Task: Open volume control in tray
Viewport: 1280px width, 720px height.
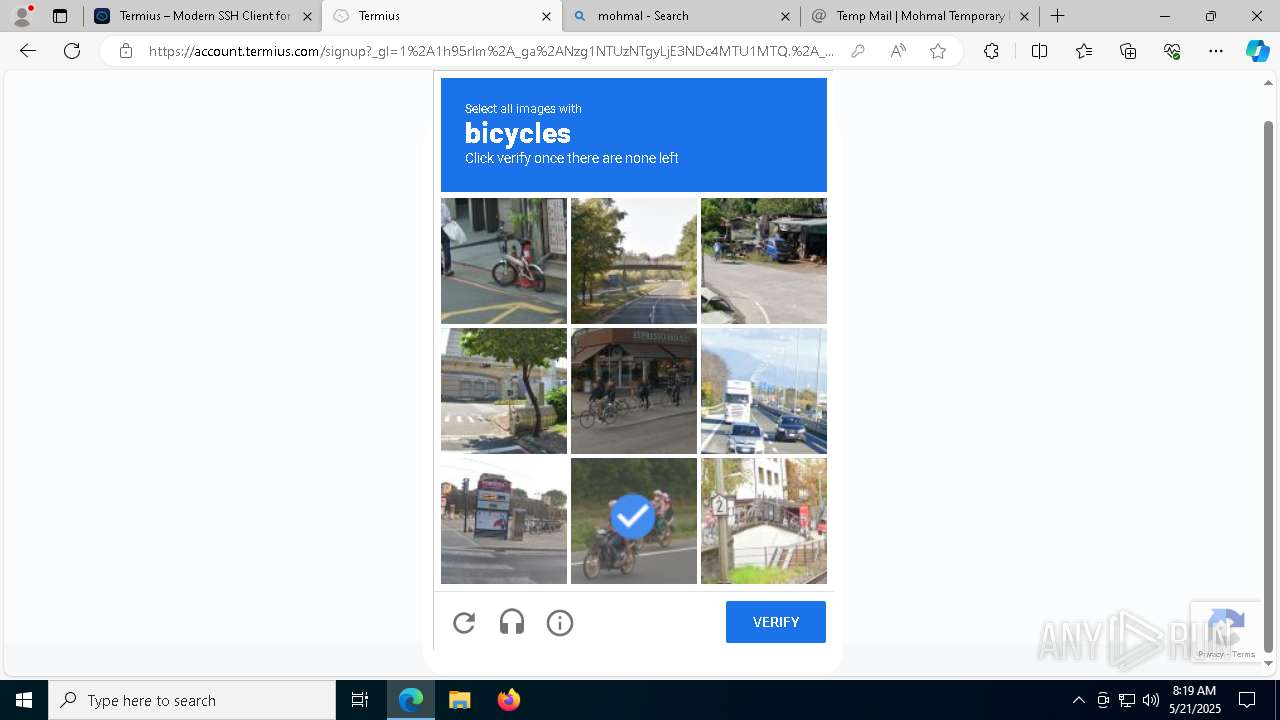Action: tap(1151, 700)
